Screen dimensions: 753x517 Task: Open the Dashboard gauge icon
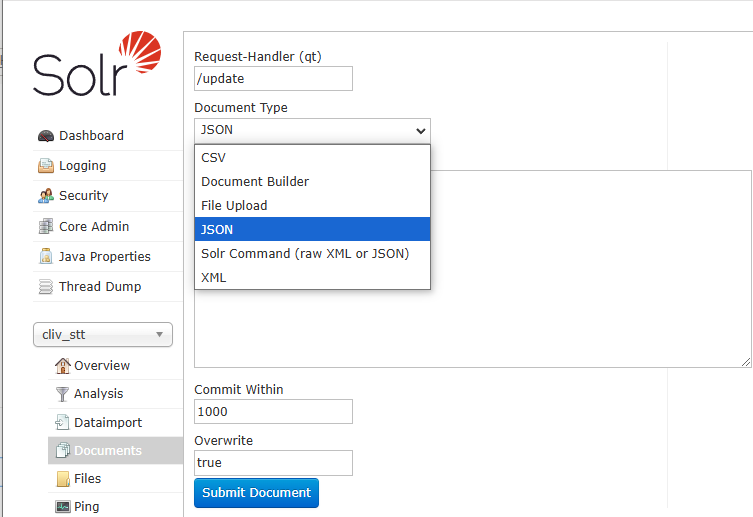point(46,136)
